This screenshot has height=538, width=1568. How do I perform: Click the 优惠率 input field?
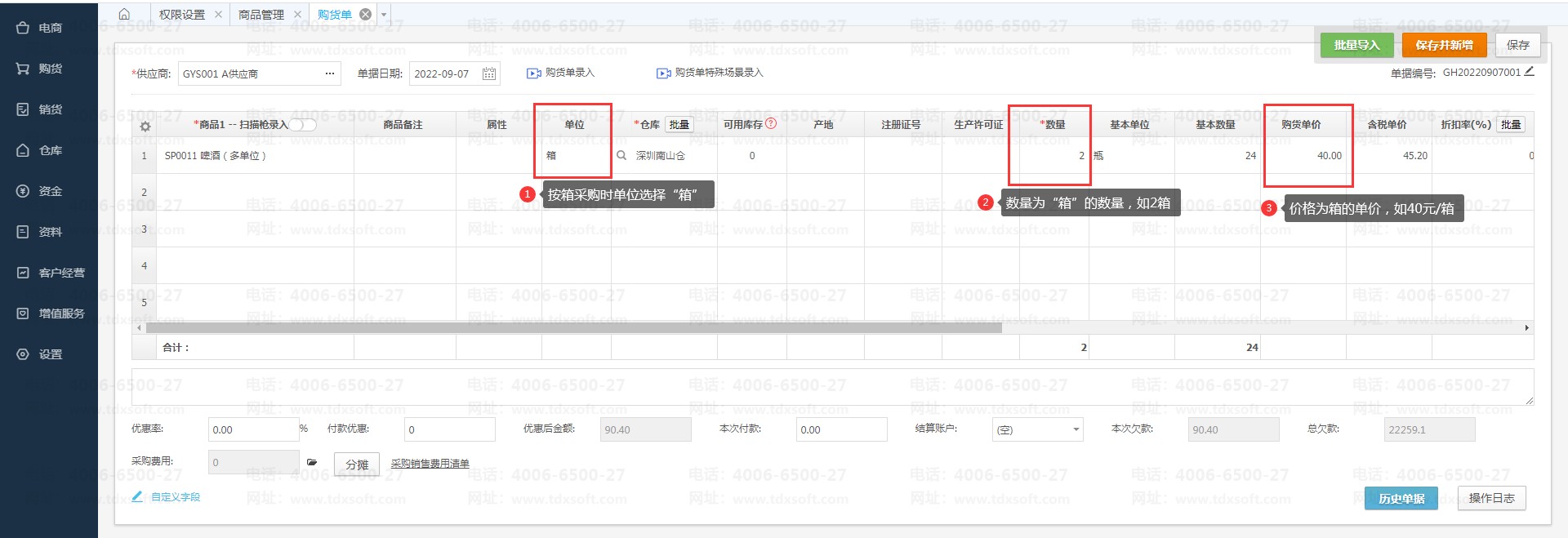pyautogui.click(x=253, y=429)
